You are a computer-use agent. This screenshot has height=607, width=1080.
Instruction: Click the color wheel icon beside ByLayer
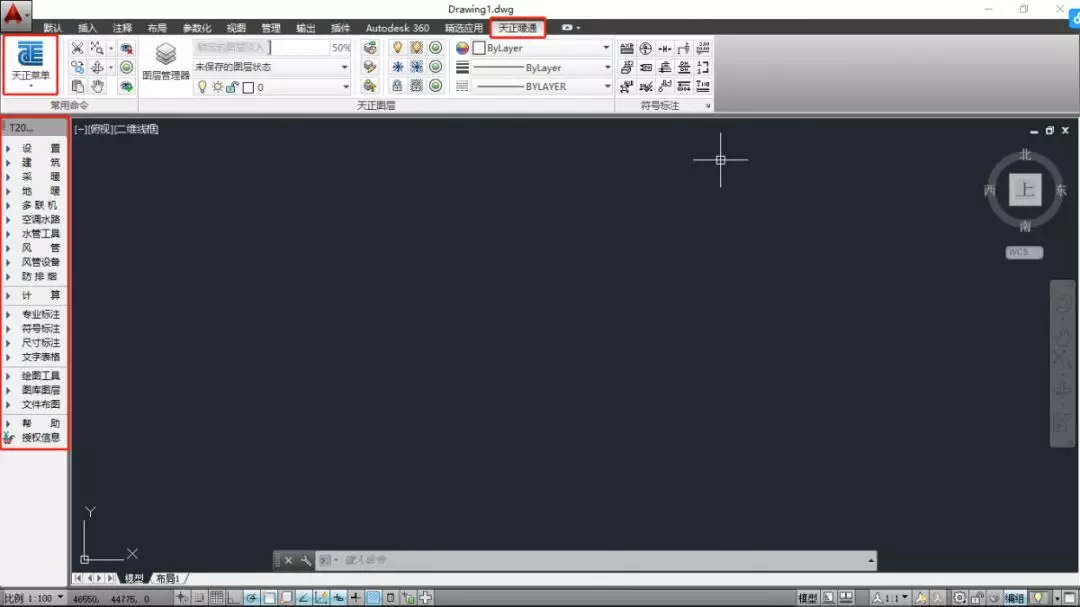click(462, 48)
